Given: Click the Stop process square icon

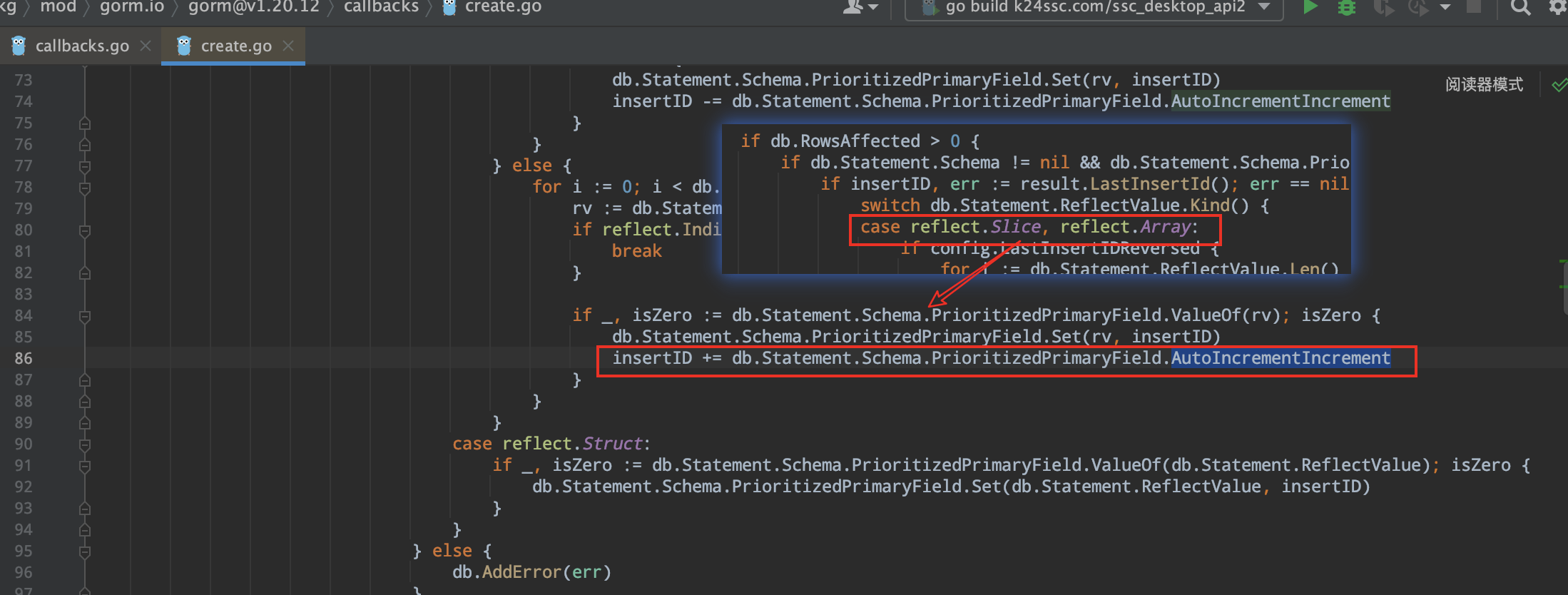Looking at the screenshot, I should pos(1473,7).
